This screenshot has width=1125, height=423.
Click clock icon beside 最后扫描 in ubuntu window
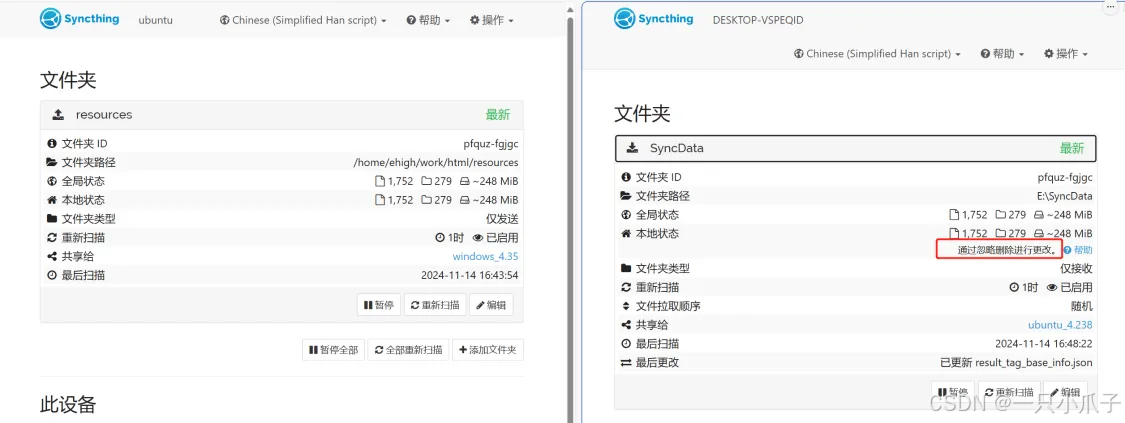click(x=52, y=275)
